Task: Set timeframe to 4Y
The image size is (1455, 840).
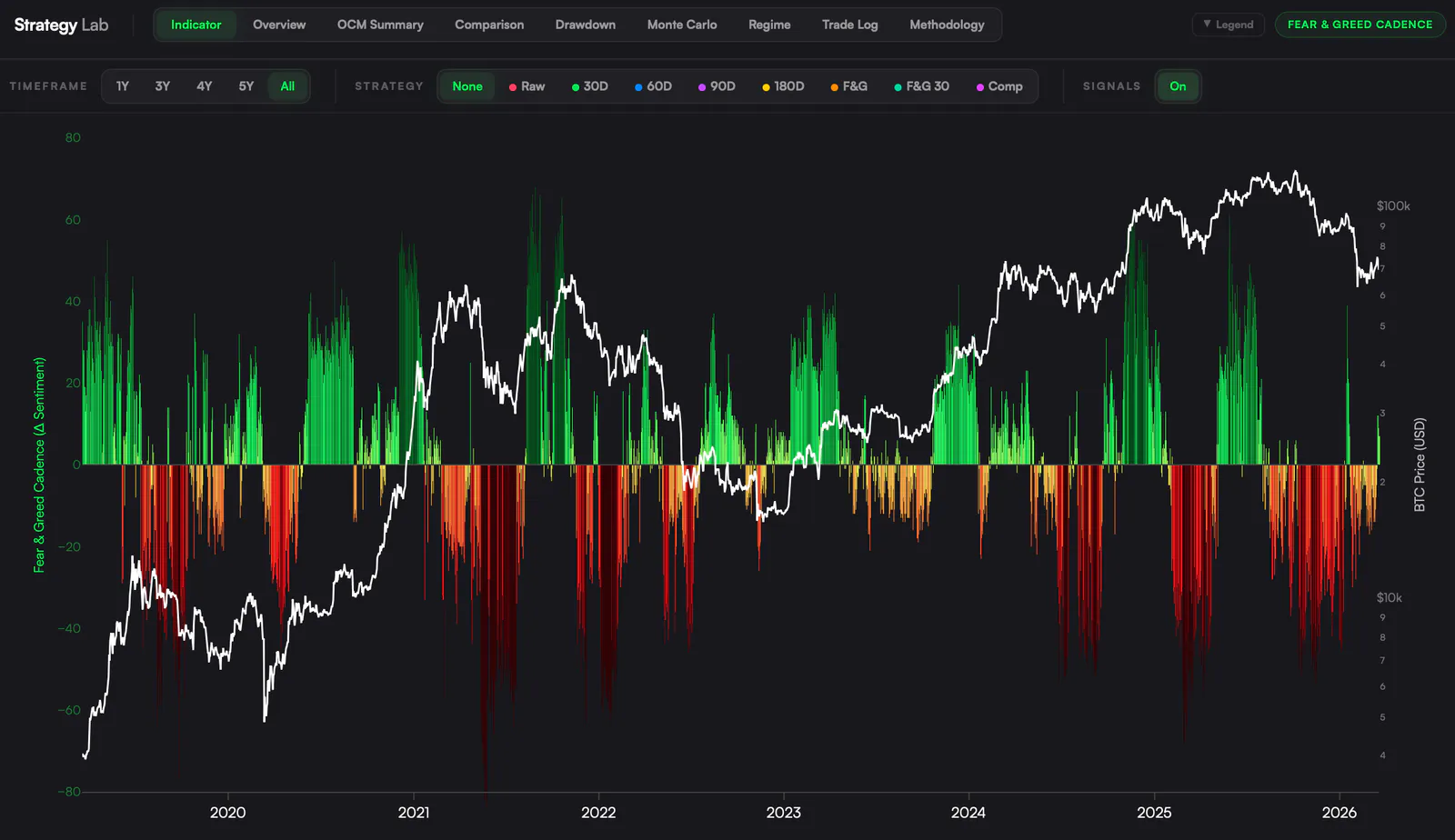Action: point(205,86)
